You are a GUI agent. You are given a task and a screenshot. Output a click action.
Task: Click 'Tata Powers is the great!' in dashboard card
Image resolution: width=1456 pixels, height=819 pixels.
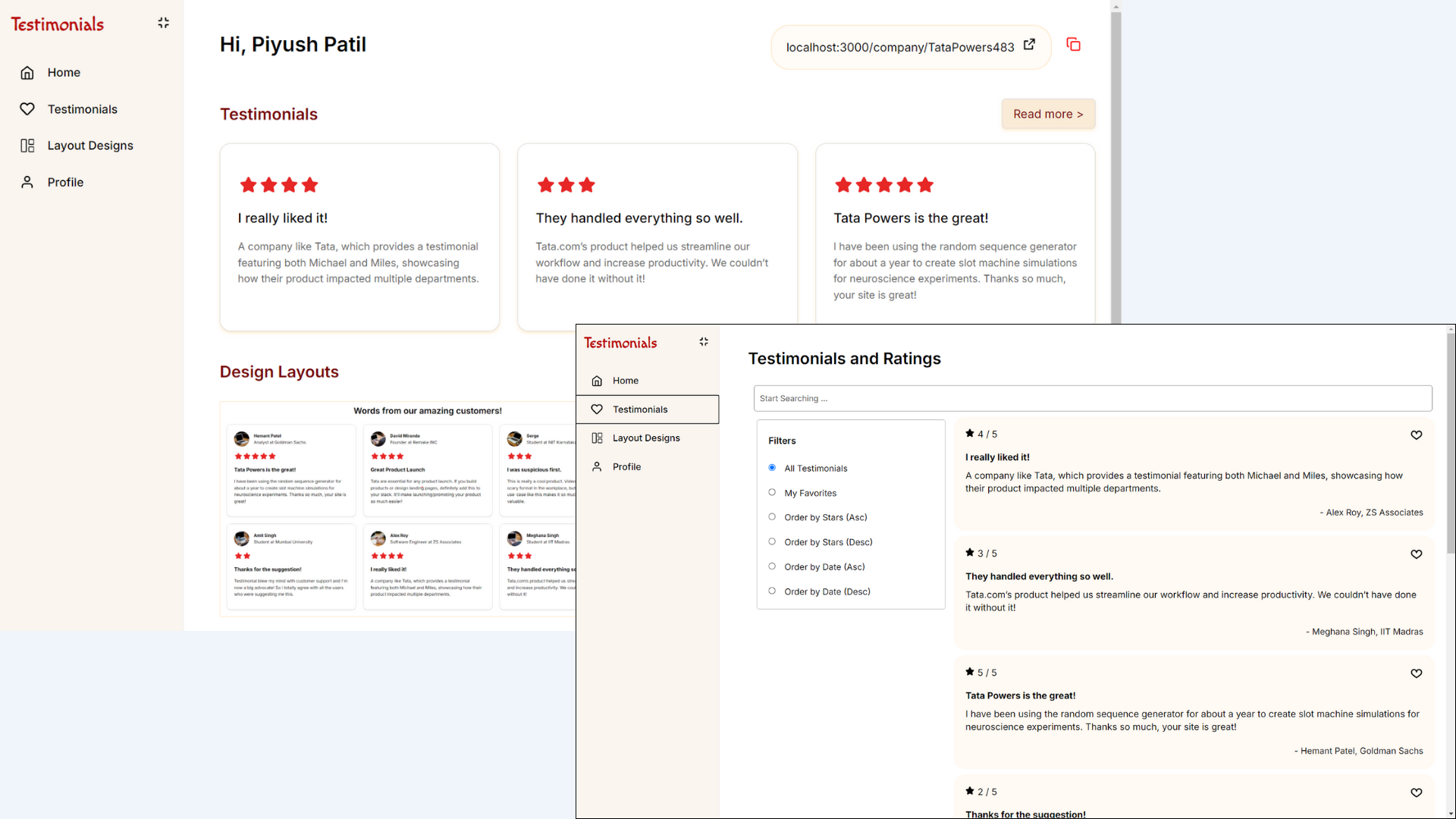tap(911, 218)
